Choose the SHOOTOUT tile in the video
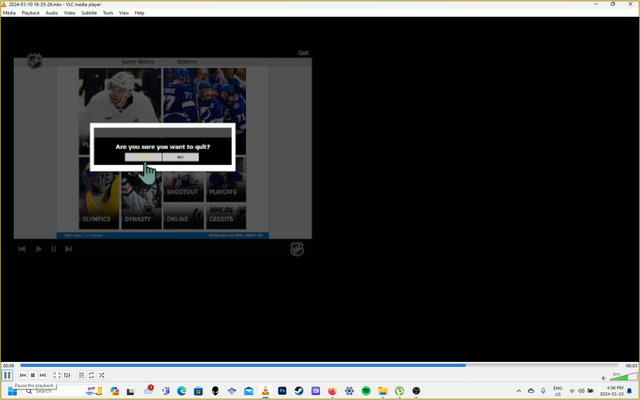 [x=184, y=186]
